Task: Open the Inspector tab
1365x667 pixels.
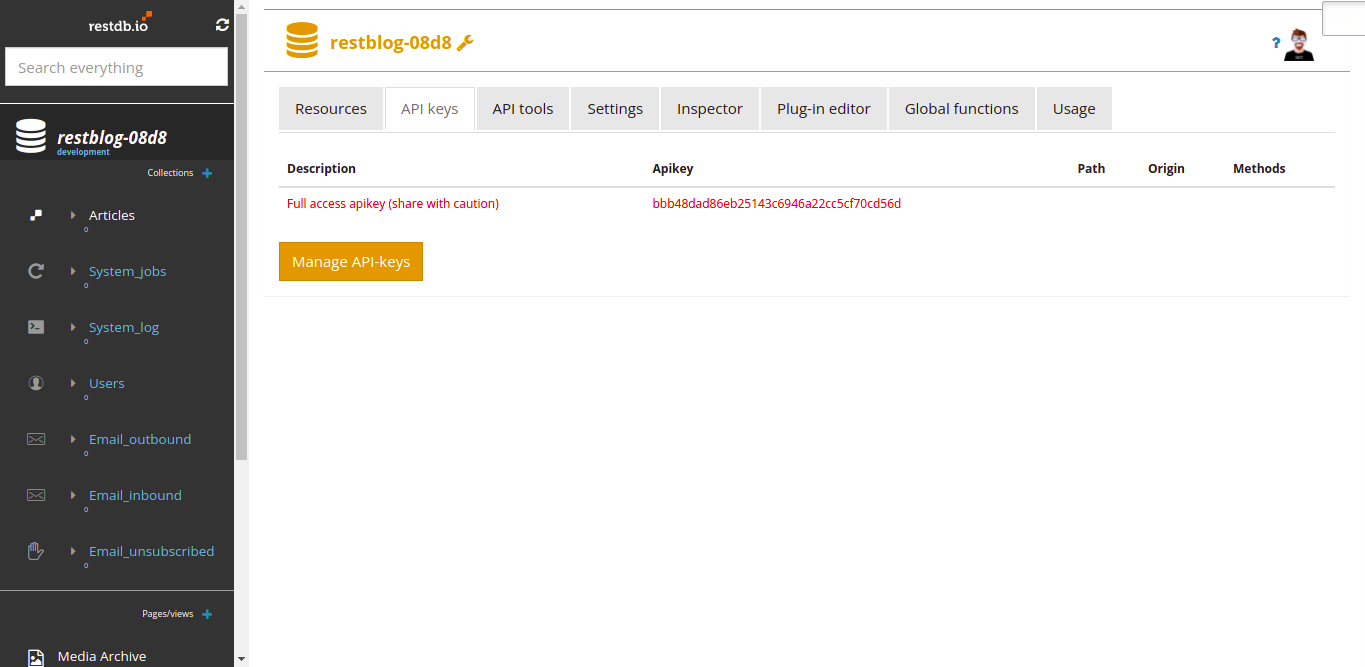Action: pos(710,109)
